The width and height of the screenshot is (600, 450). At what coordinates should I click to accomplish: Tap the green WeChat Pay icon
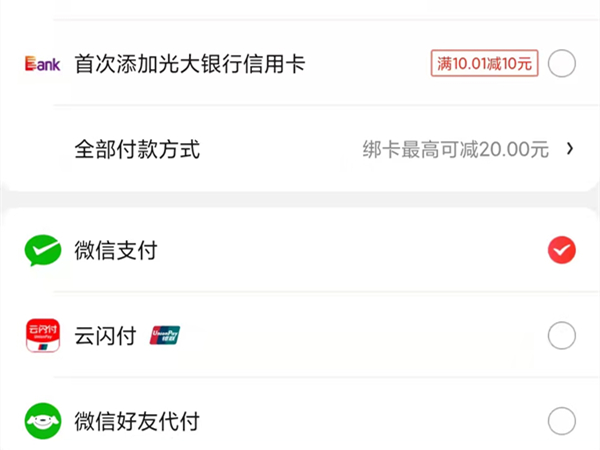coord(42,250)
